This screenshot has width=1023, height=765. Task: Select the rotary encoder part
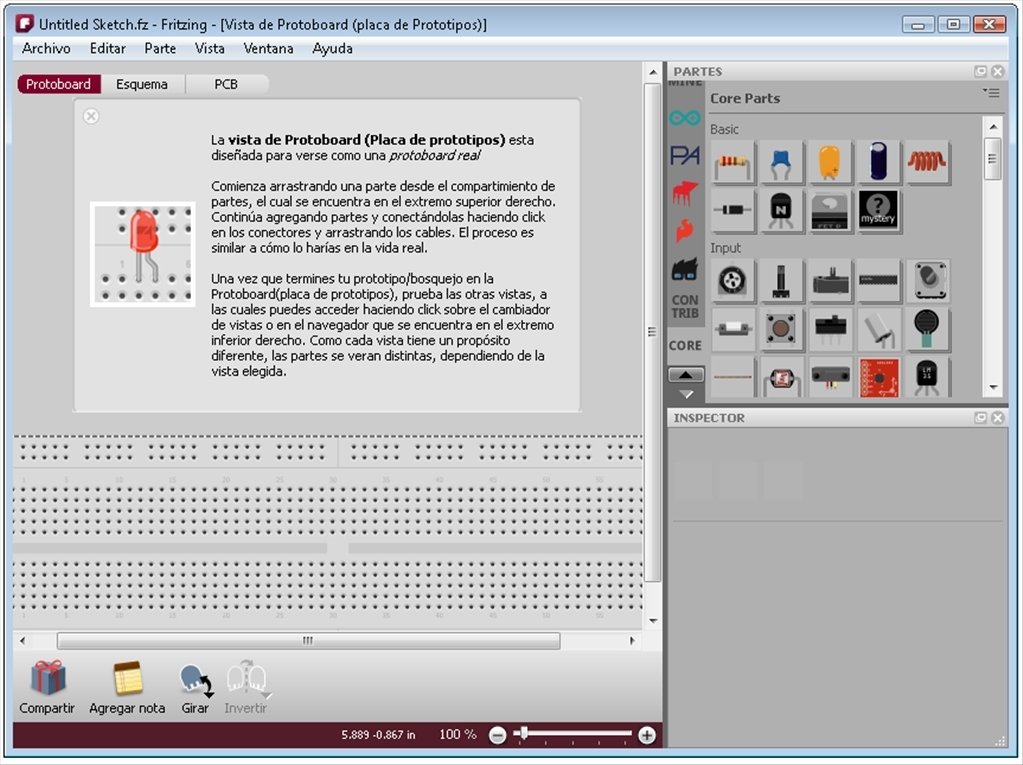point(926,280)
